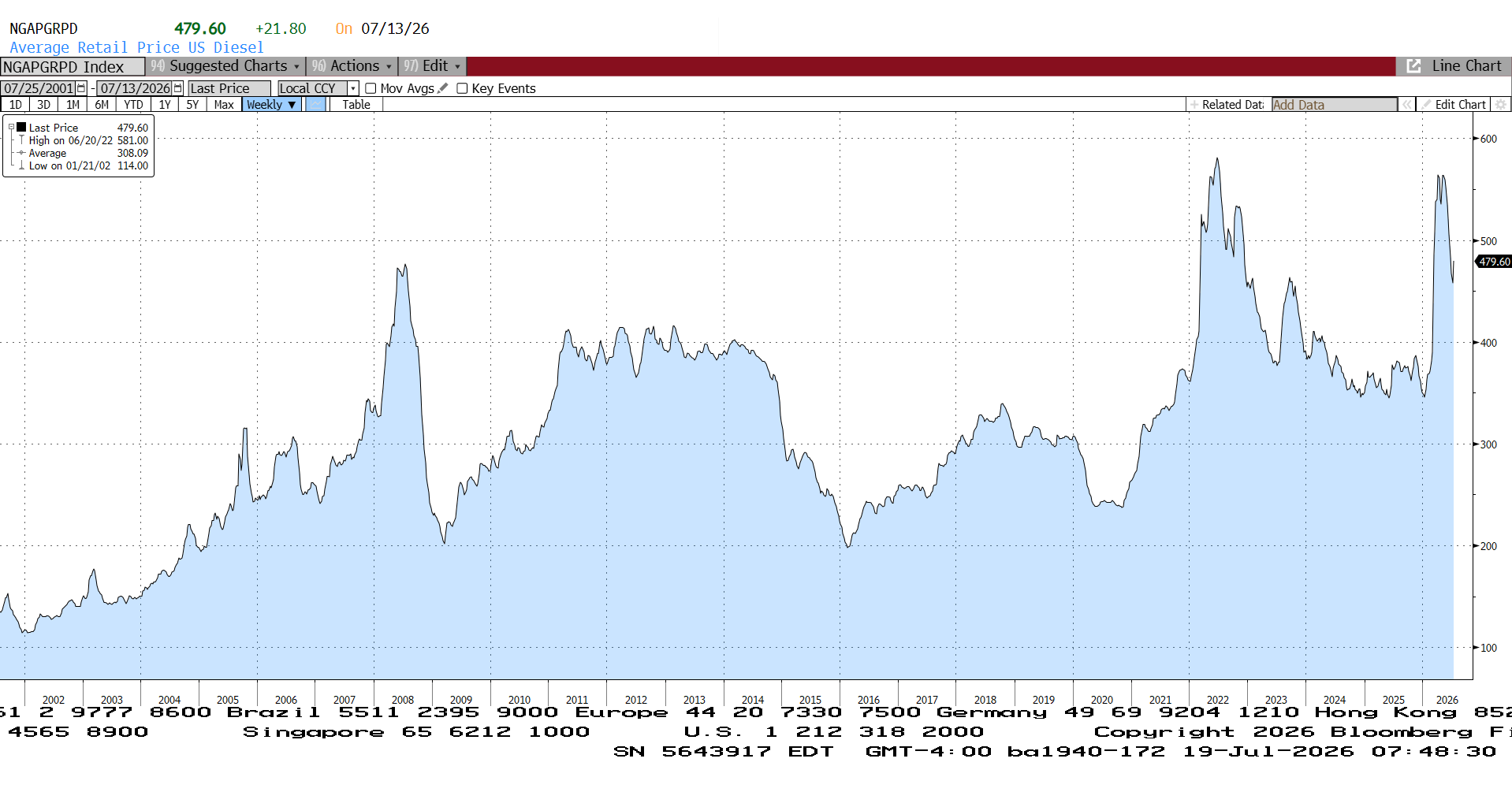This screenshot has width=1512, height=792.
Task: Click the Average Retail Price US Diesel title
Action: coord(136,47)
